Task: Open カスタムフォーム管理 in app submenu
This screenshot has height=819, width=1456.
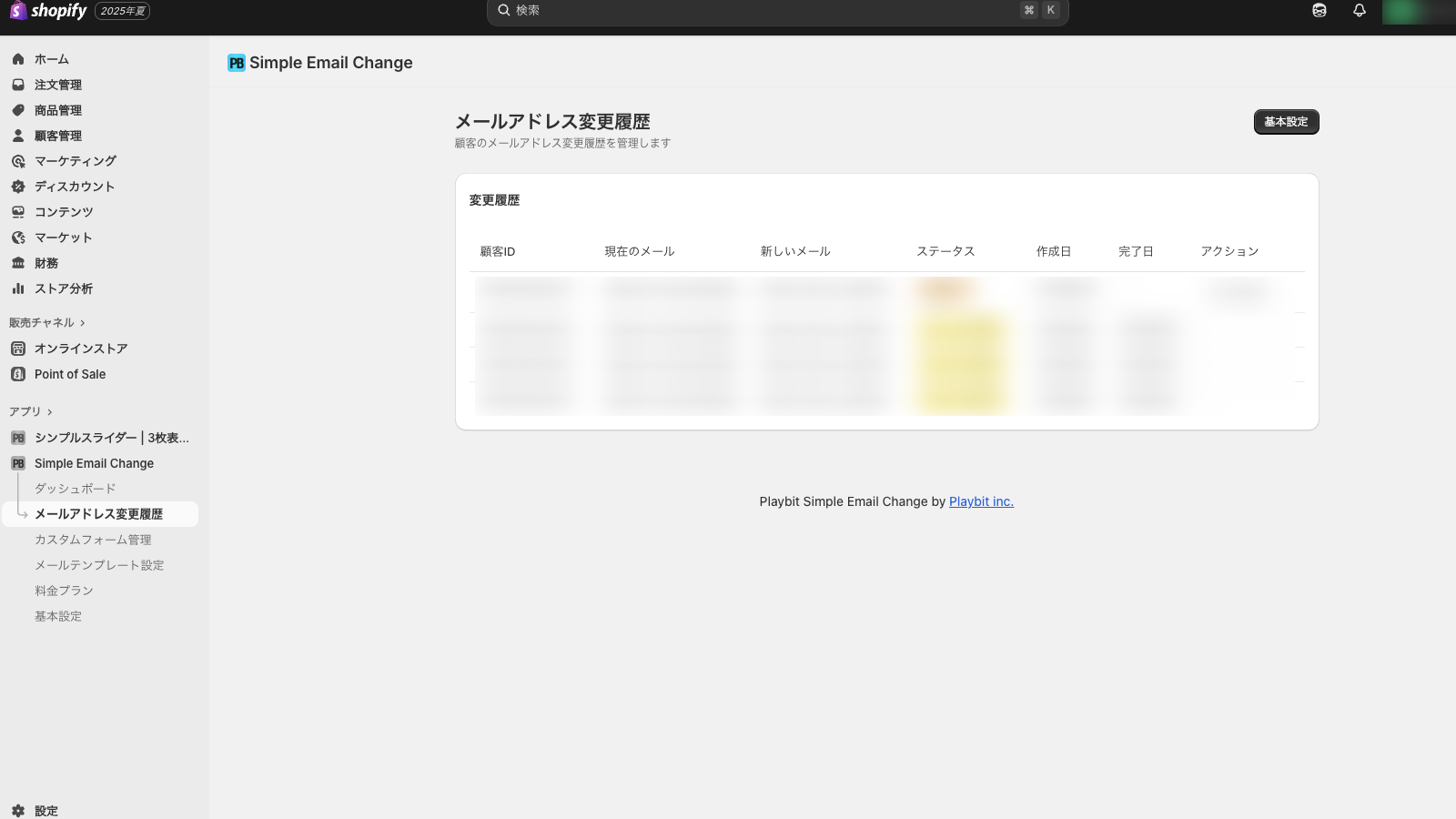Action: pos(93,540)
